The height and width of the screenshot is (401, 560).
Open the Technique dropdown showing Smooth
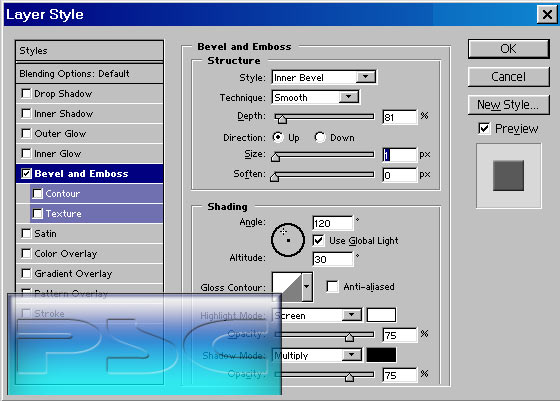pyautogui.click(x=316, y=97)
